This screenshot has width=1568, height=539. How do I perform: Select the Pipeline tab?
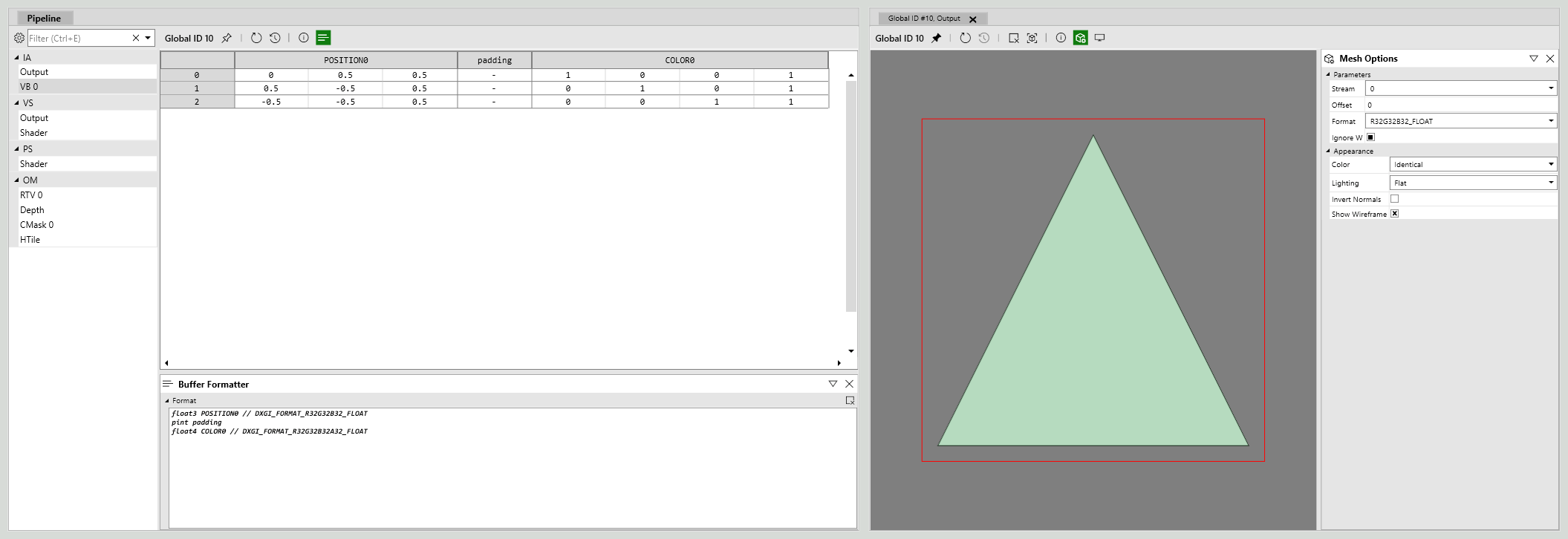coord(44,18)
